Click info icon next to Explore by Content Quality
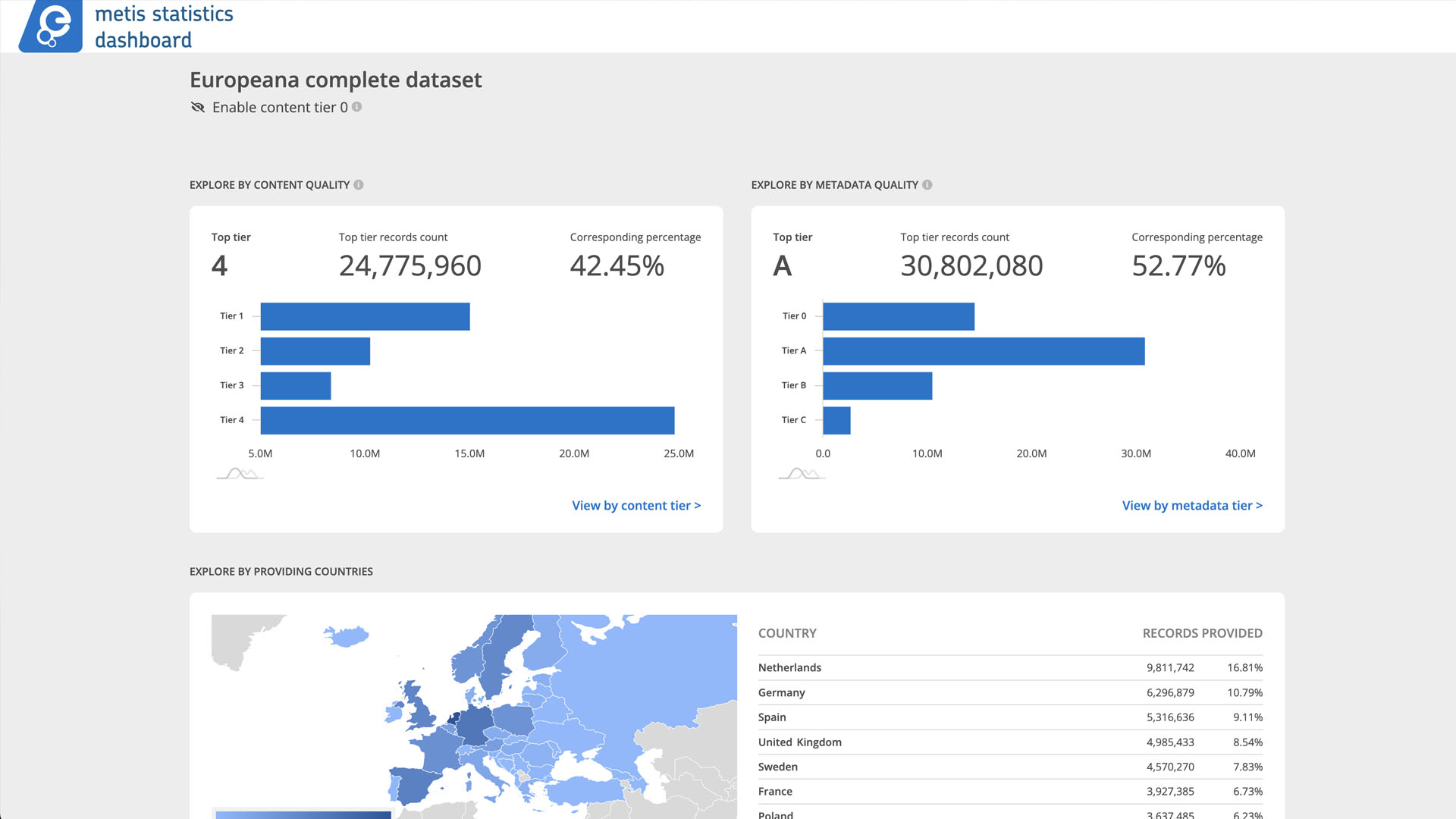This screenshot has width=1456, height=819. click(359, 184)
